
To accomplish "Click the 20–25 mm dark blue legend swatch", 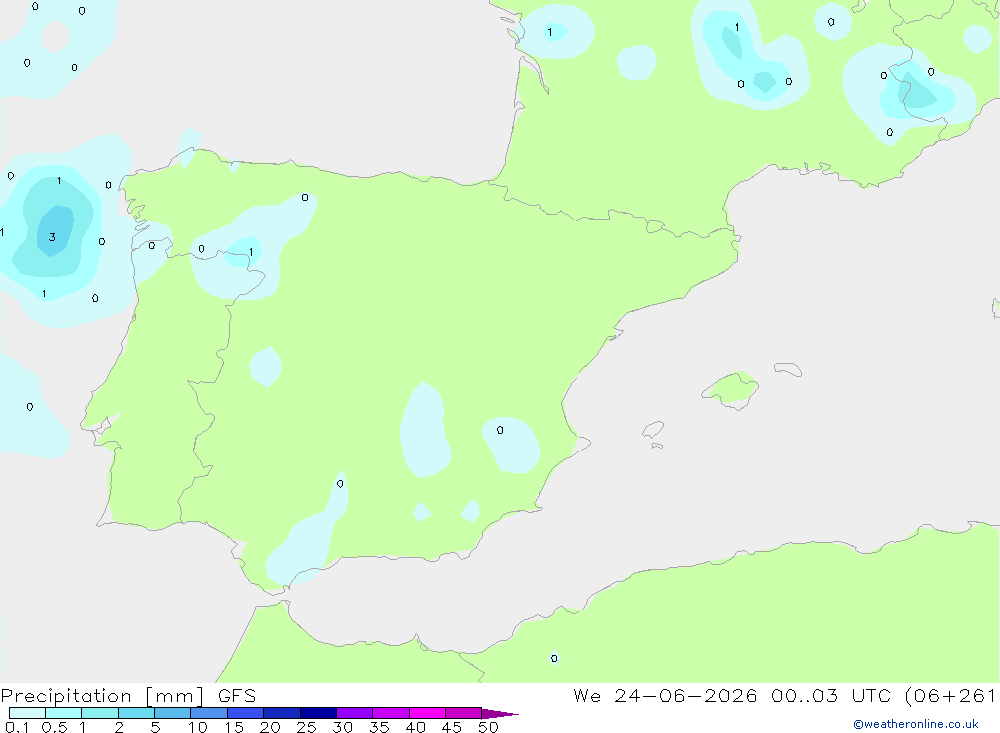I will pyautogui.click(x=281, y=713).
